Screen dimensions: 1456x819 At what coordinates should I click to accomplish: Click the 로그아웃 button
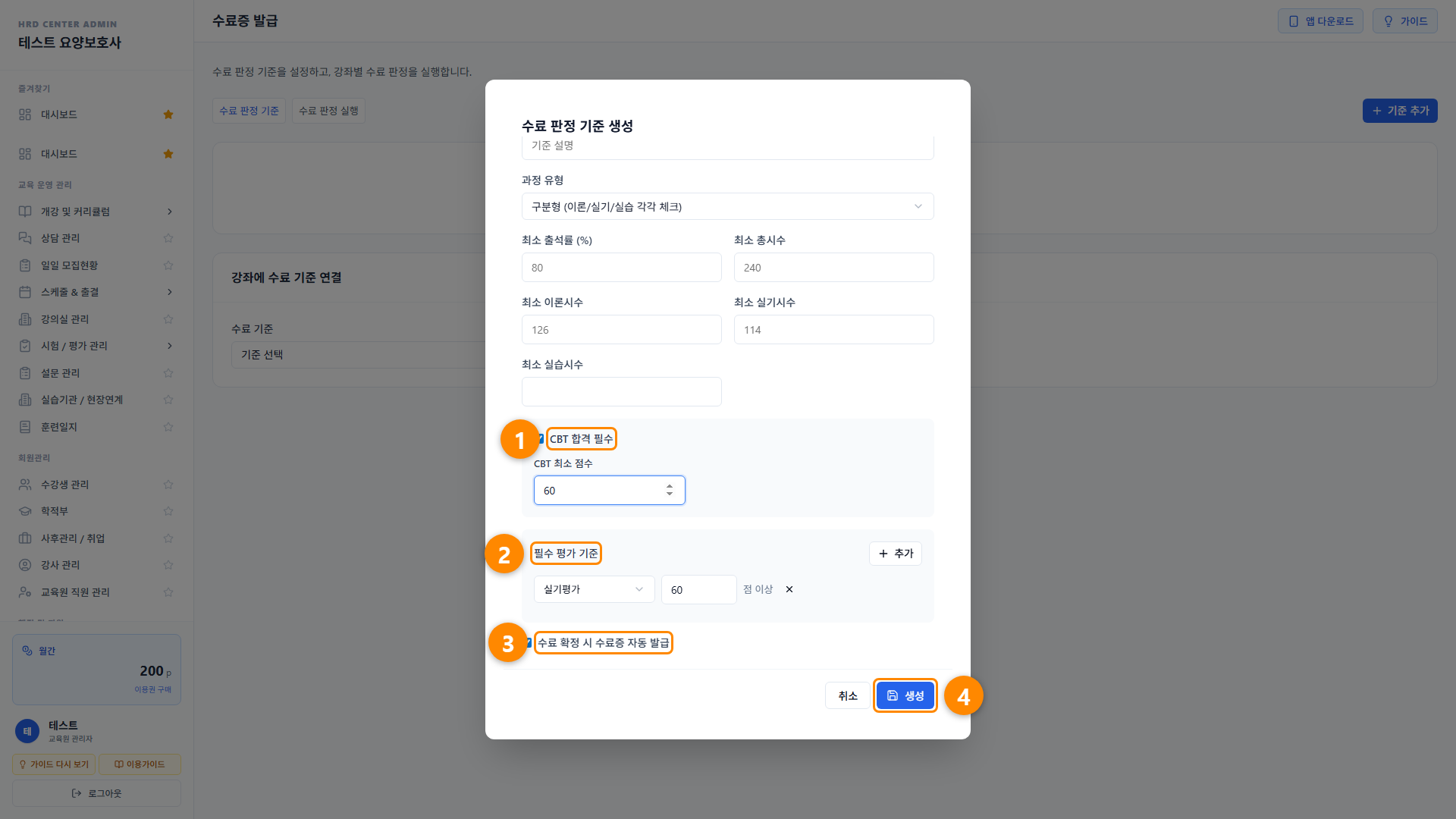click(x=96, y=793)
